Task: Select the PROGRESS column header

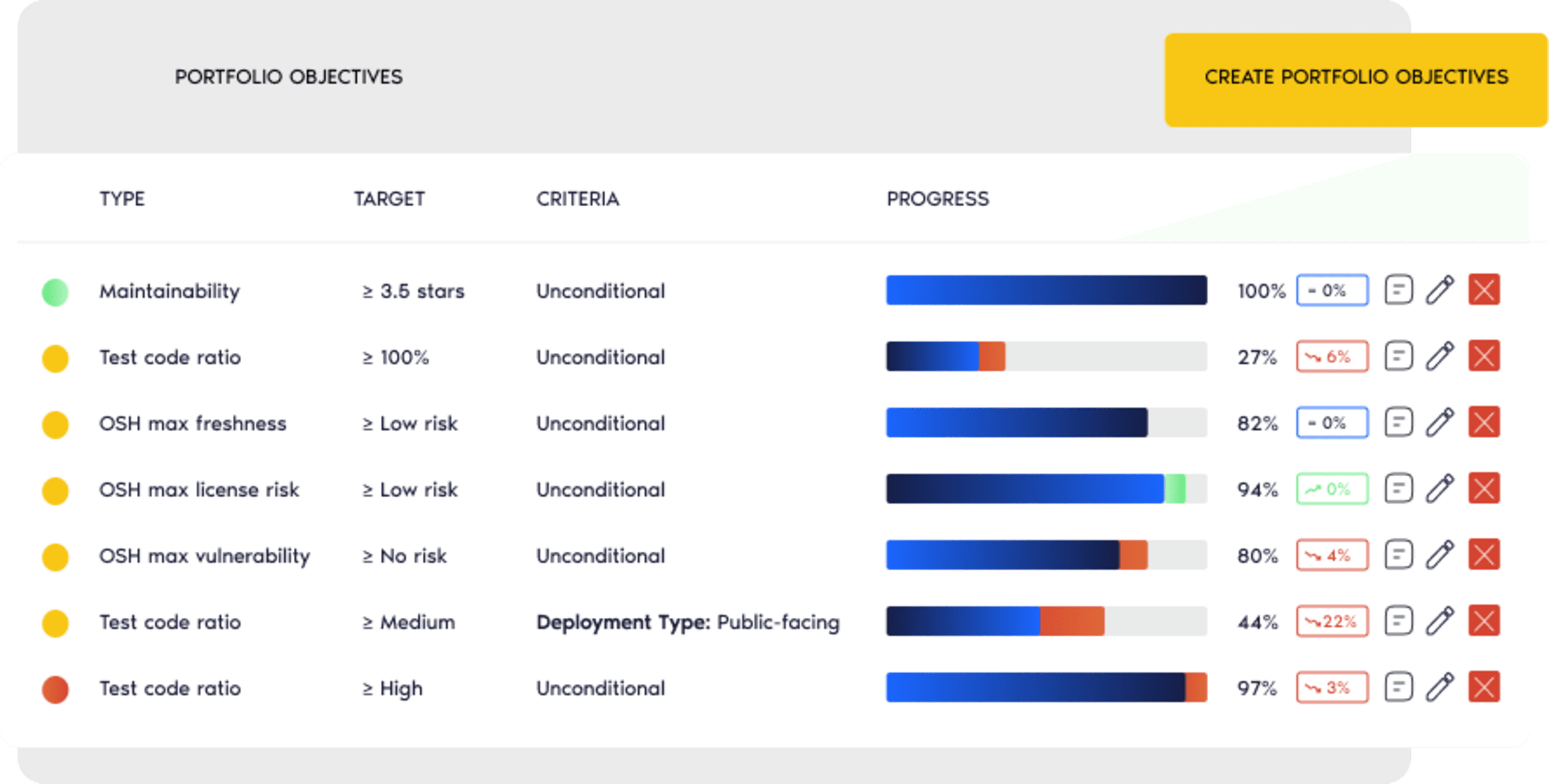Action: [x=937, y=199]
